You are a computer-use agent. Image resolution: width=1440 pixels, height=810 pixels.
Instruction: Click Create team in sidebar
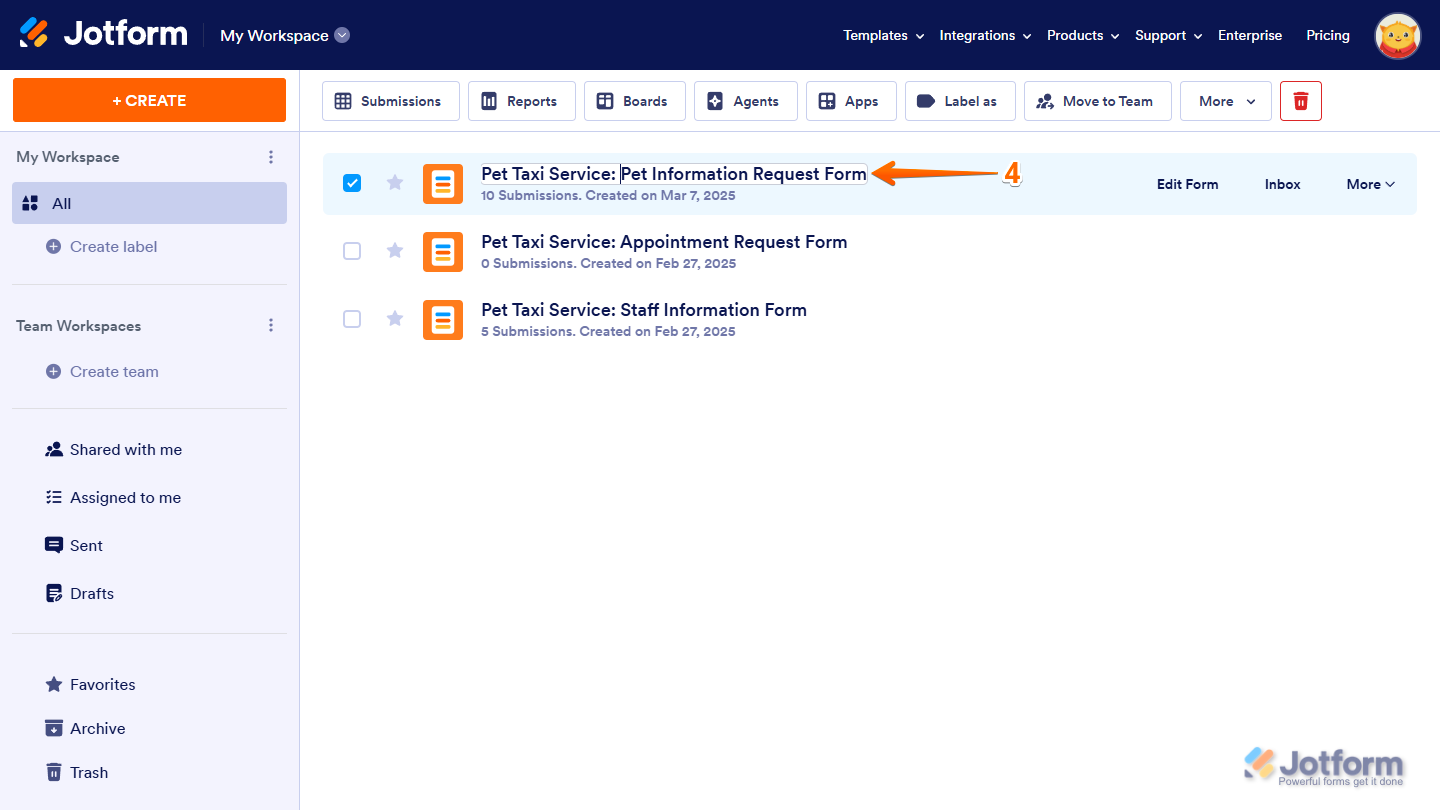(x=102, y=372)
